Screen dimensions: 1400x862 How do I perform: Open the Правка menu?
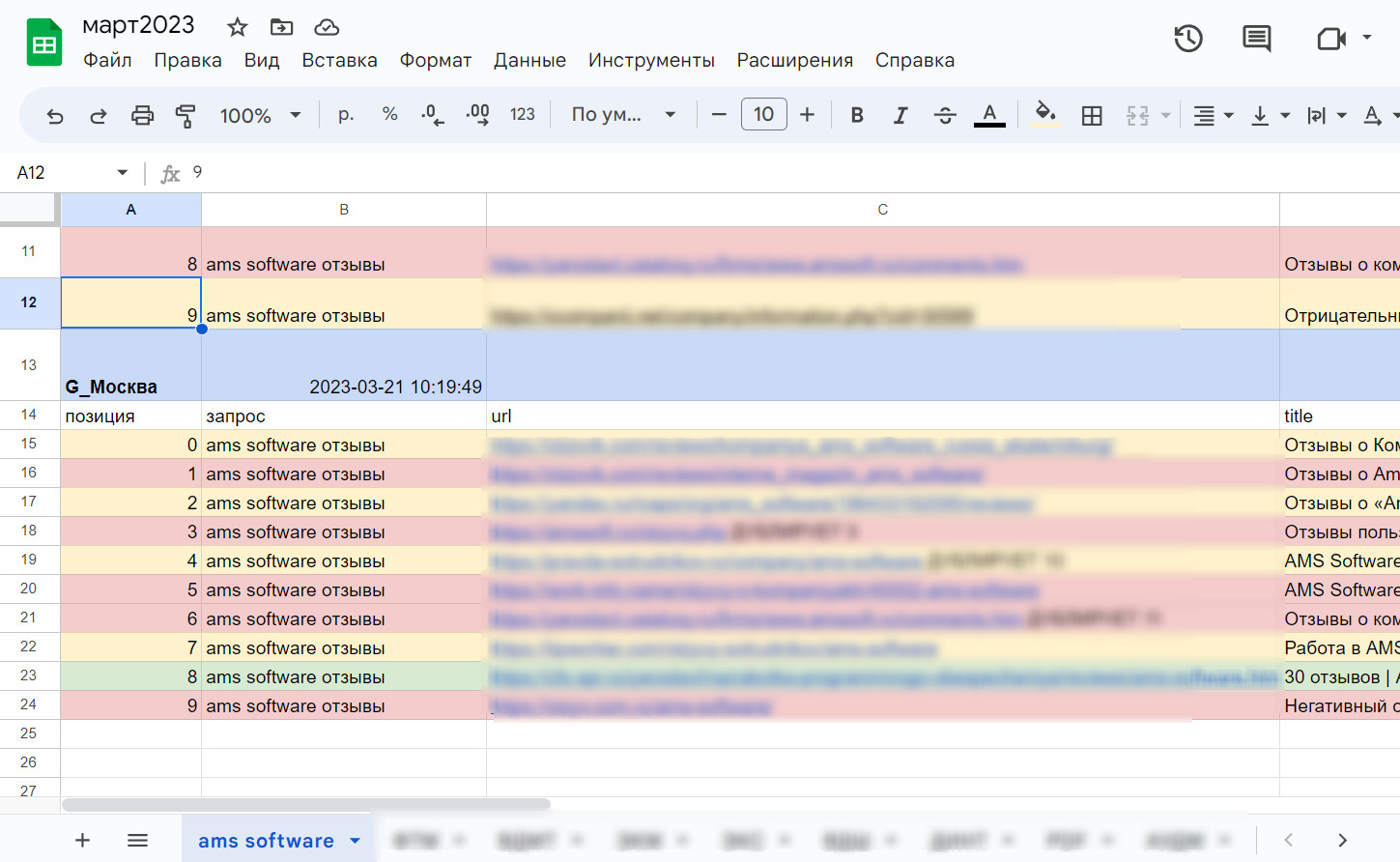(x=187, y=60)
